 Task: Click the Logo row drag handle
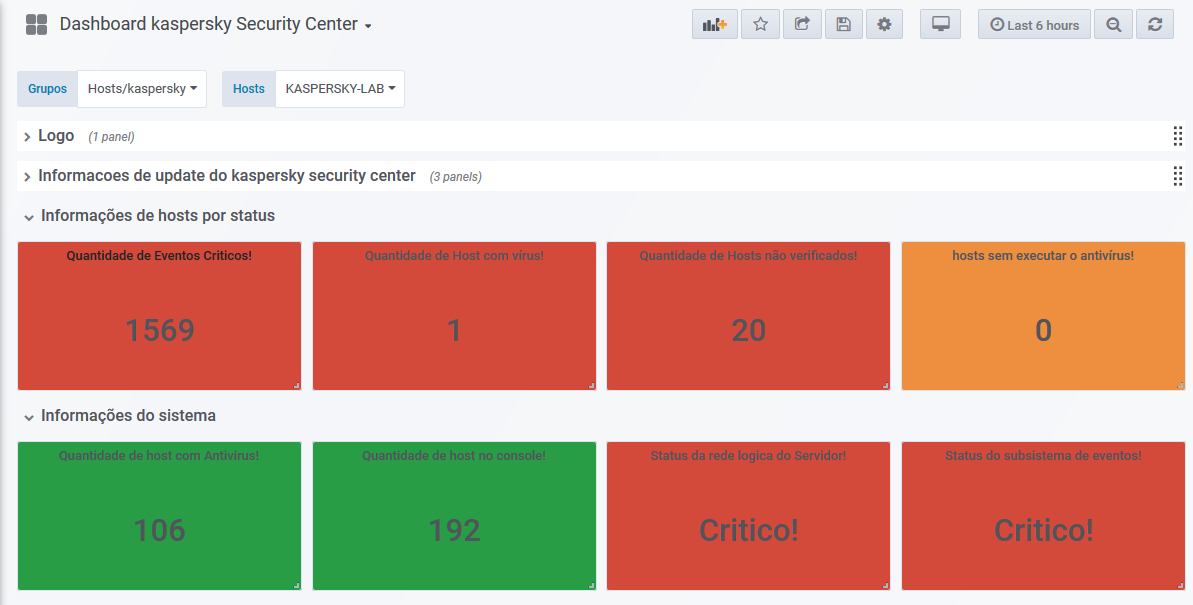click(x=1178, y=136)
